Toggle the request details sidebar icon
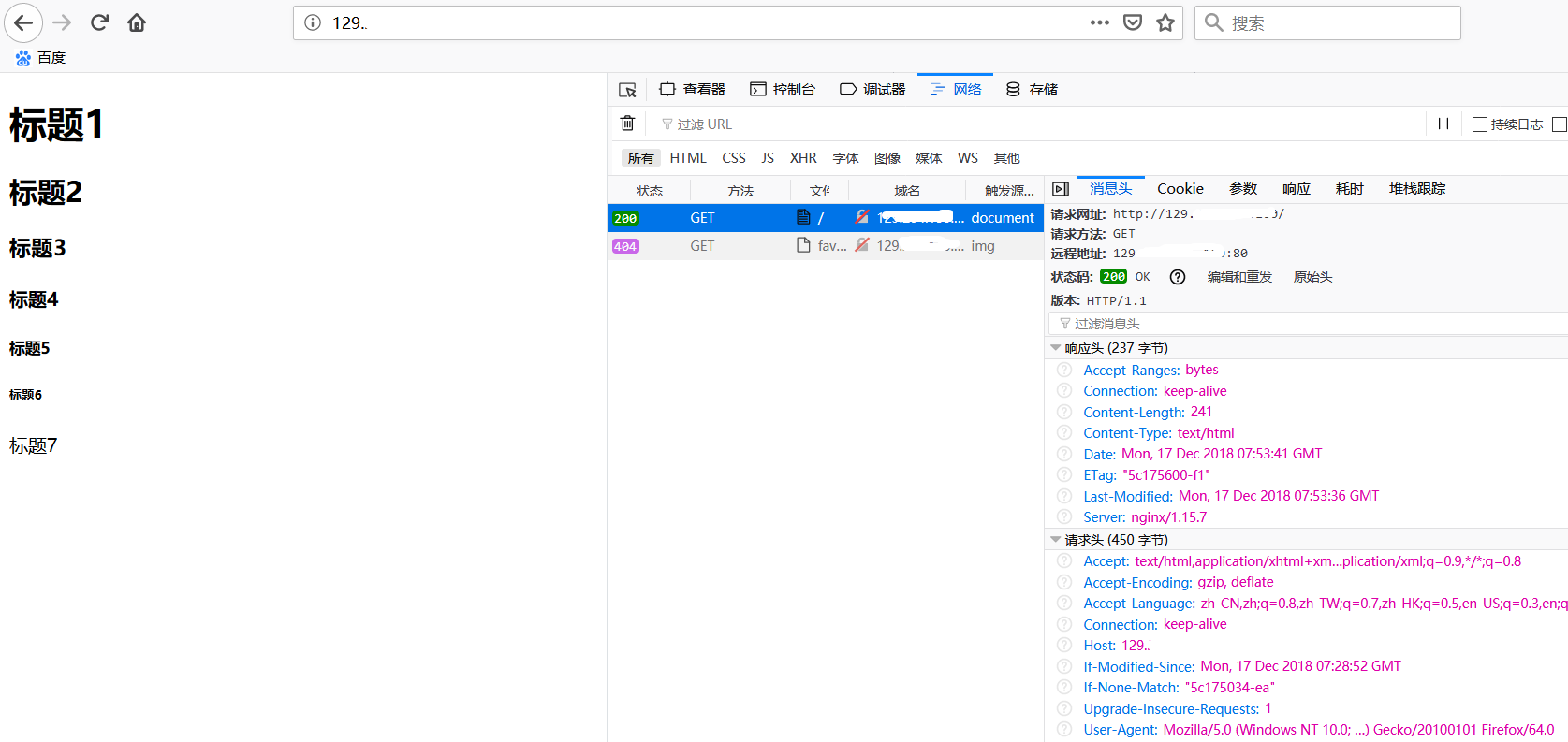This screenshot has width=1568, height=742. tap(1061, 189)
